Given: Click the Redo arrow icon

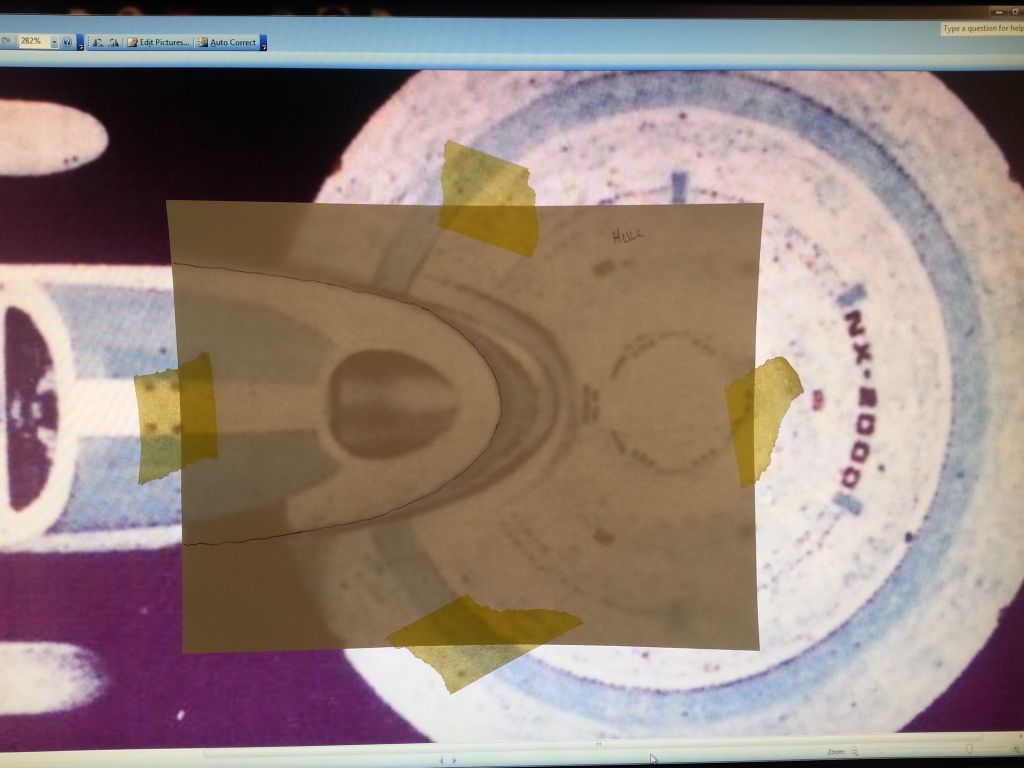Looking at the screenshot, I should 7,40.
